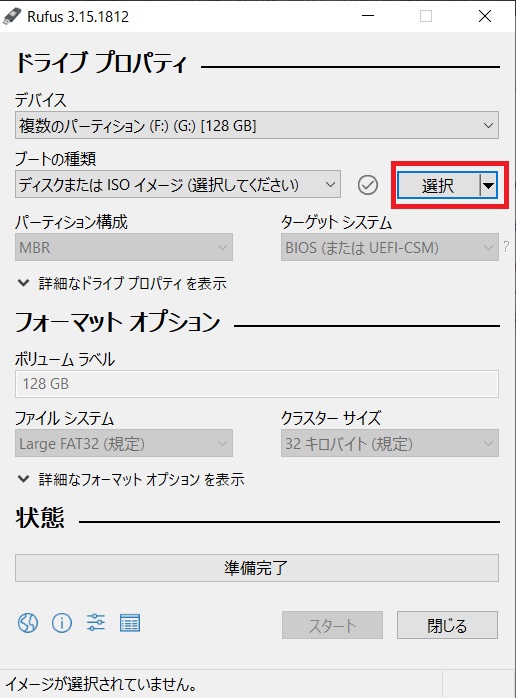Viewport: 516px width, 698px height.
Task: Expand 詳細なフォーマット オプション を表示
Action: (x=131, y=479)
